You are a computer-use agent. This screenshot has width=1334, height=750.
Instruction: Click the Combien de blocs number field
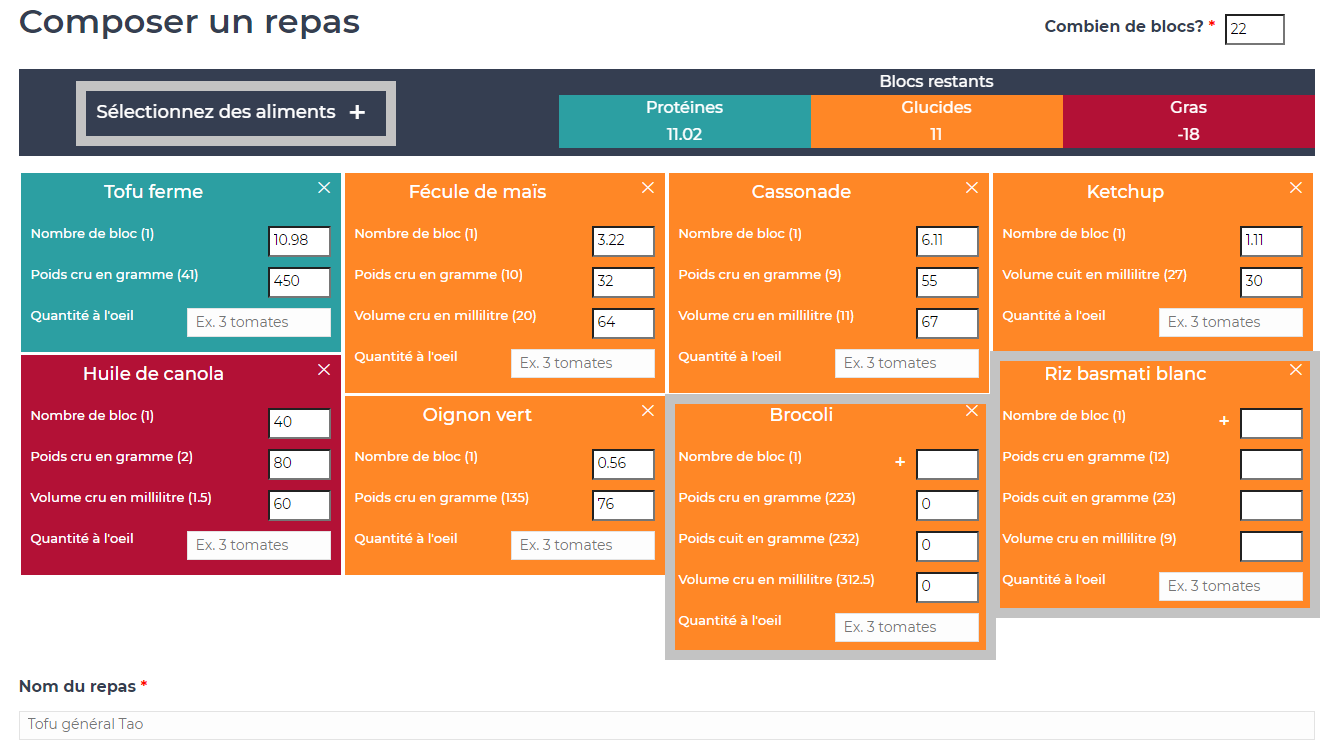pos(1254,29)
